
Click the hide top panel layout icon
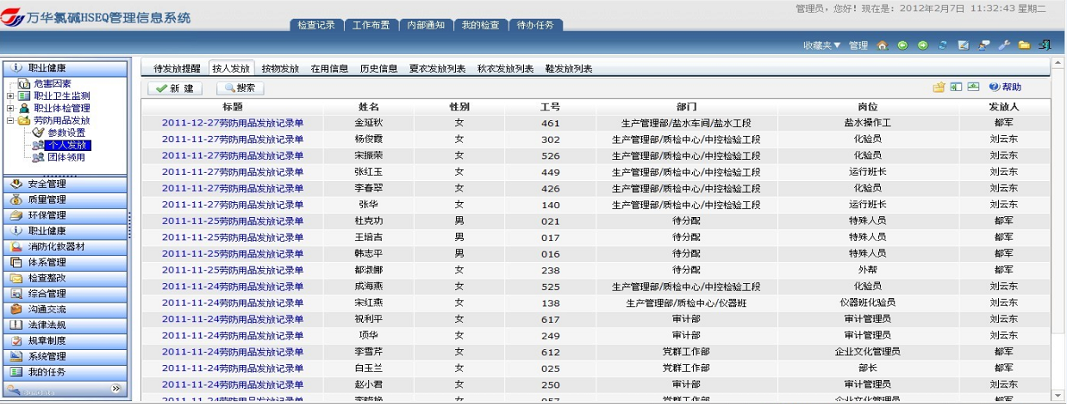pos(974,87)
